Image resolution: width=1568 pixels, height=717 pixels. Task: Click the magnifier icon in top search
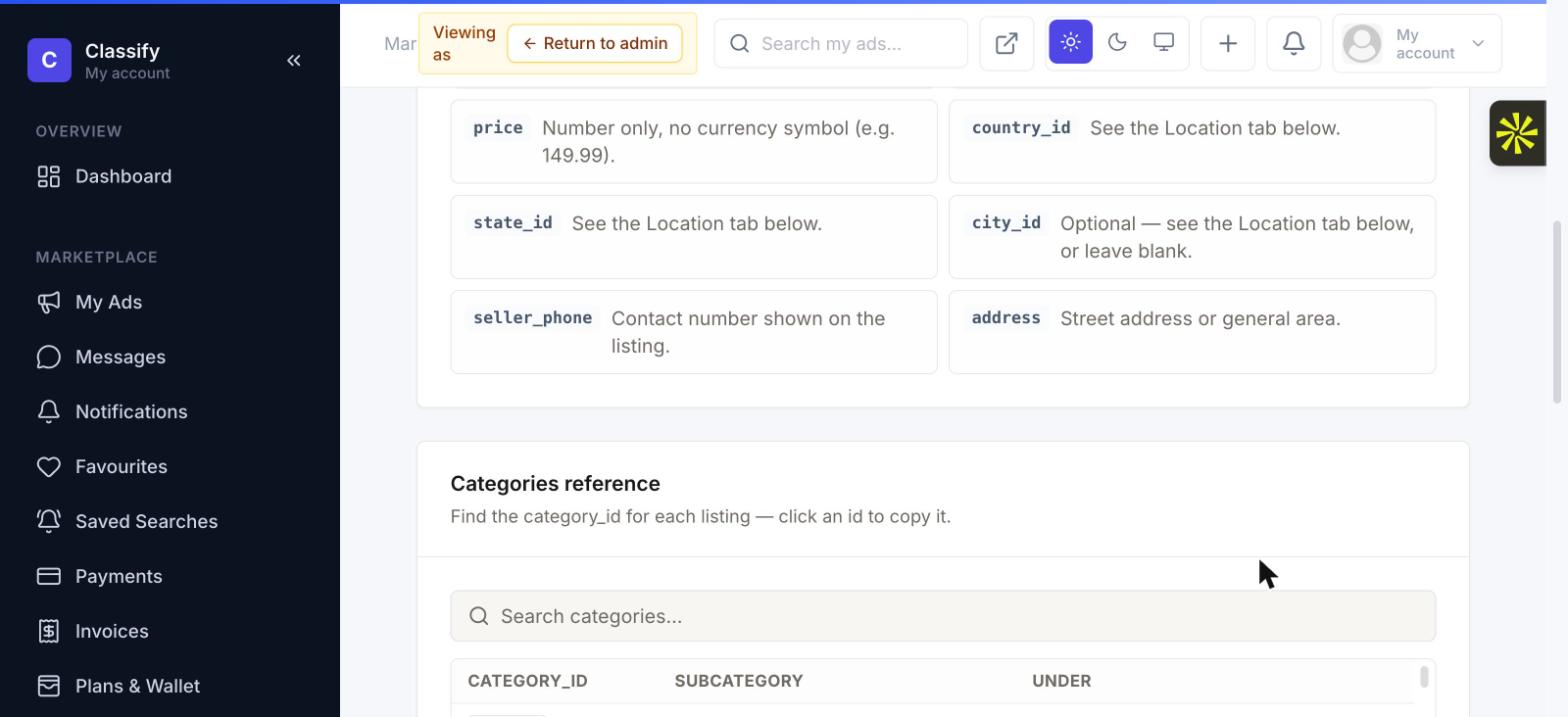(740, 43)
